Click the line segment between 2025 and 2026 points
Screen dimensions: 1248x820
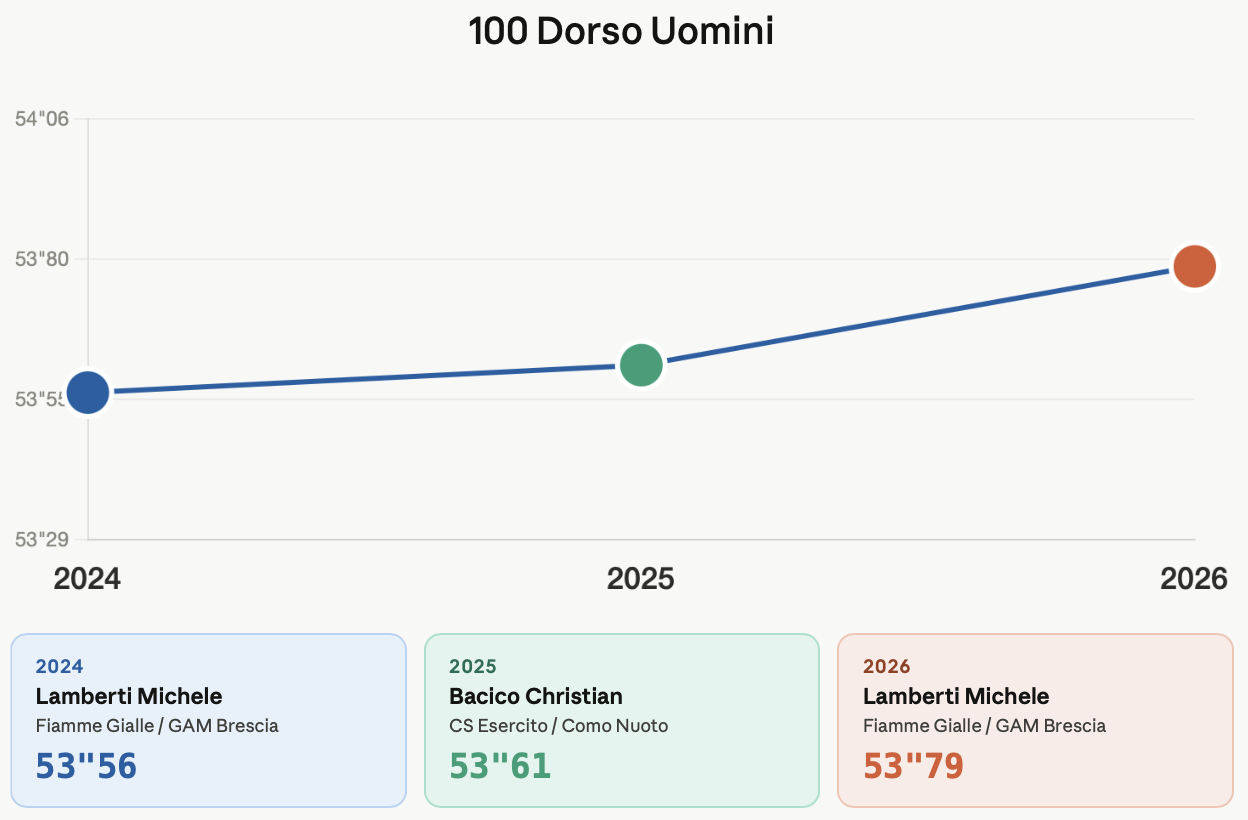(x=917, y=316)
